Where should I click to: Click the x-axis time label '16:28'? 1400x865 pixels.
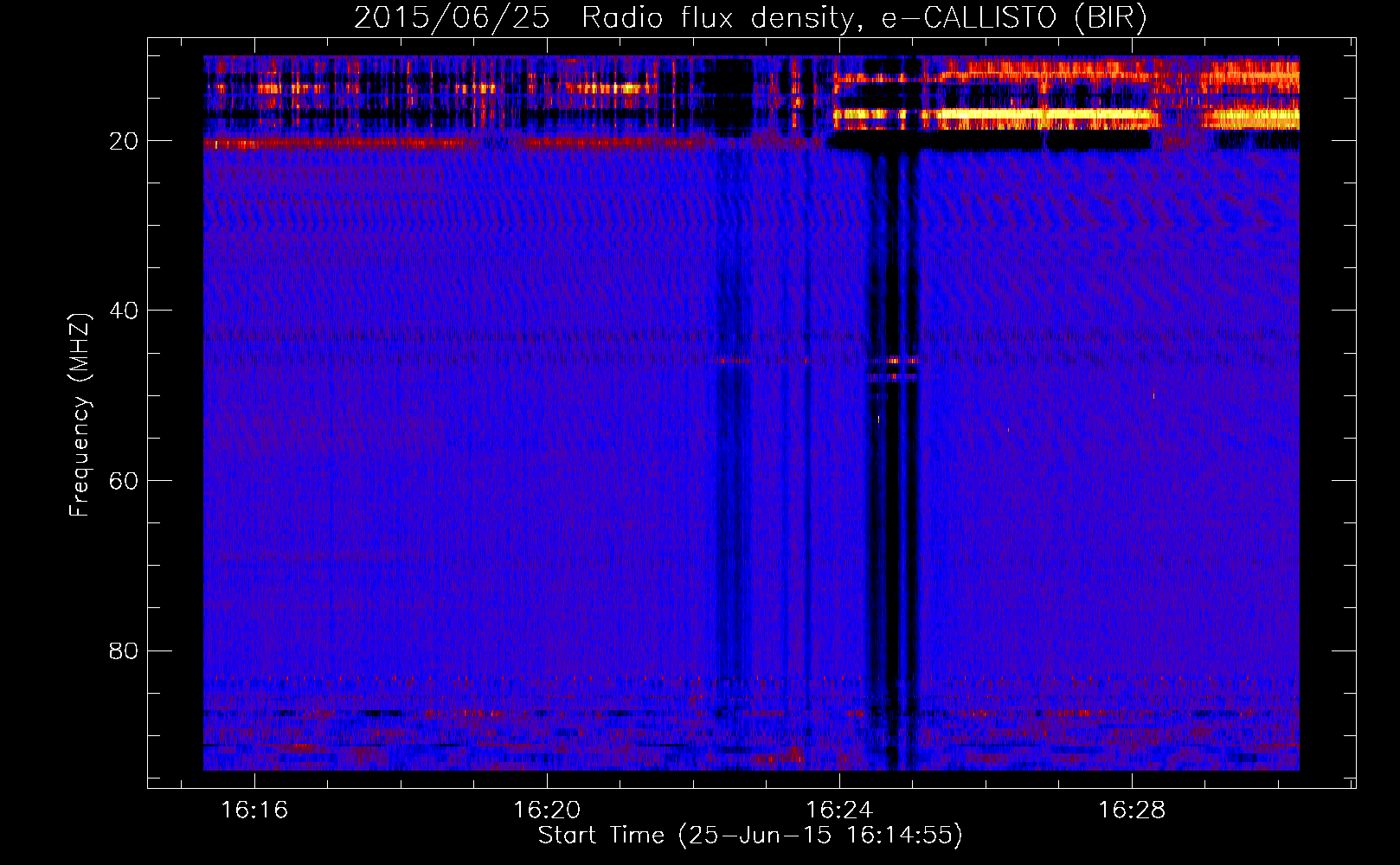click(1132, 811)
